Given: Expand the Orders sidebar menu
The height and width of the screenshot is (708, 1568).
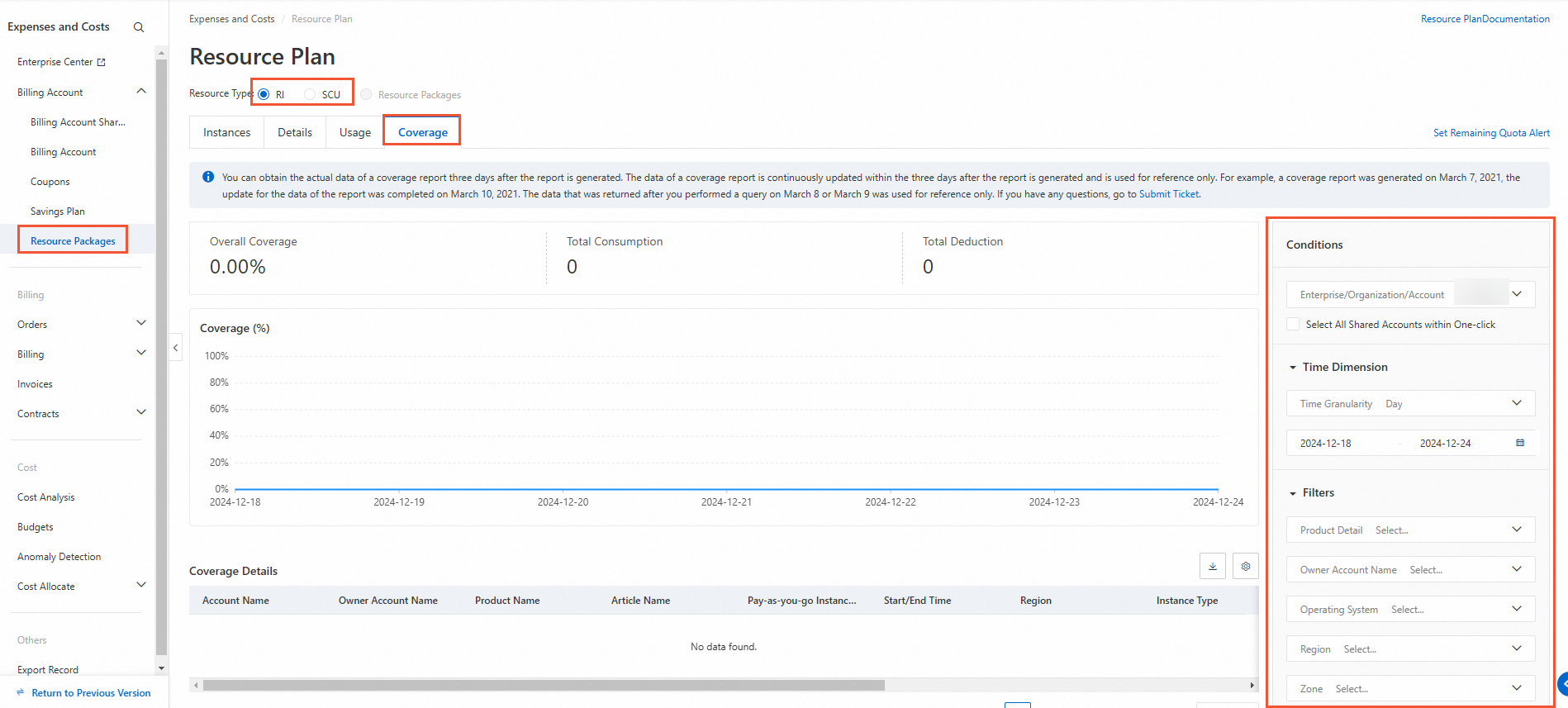Looking at the screenshot, I should [141, 323].
